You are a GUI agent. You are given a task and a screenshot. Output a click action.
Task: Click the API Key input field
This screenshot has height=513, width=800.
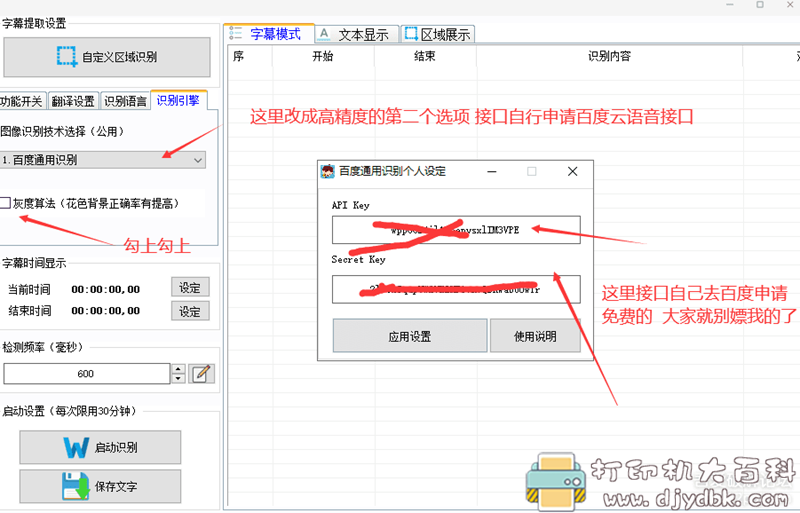click(x=456, y=230)
